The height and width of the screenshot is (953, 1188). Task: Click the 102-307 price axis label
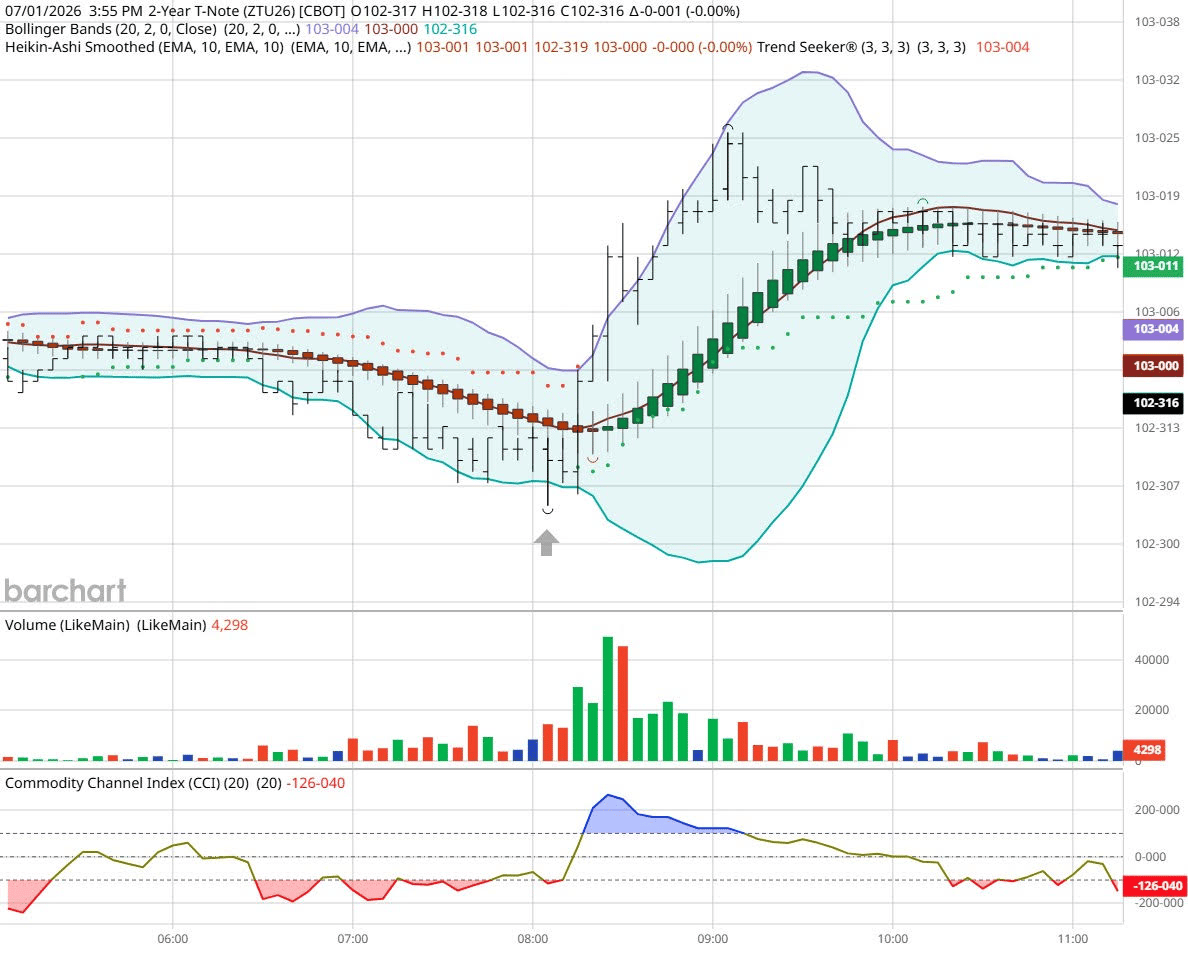point(1157,486)
